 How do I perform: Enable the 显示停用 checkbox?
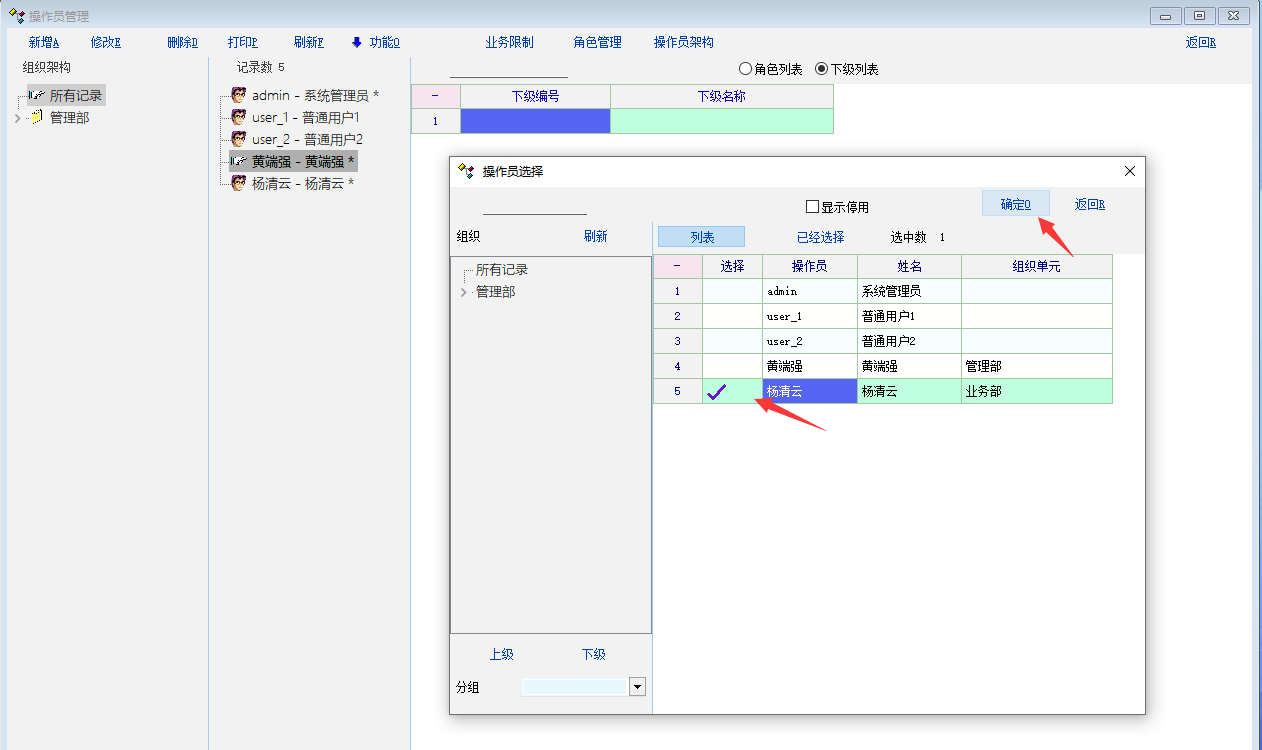pyautogui.click(x=813, y=207)
